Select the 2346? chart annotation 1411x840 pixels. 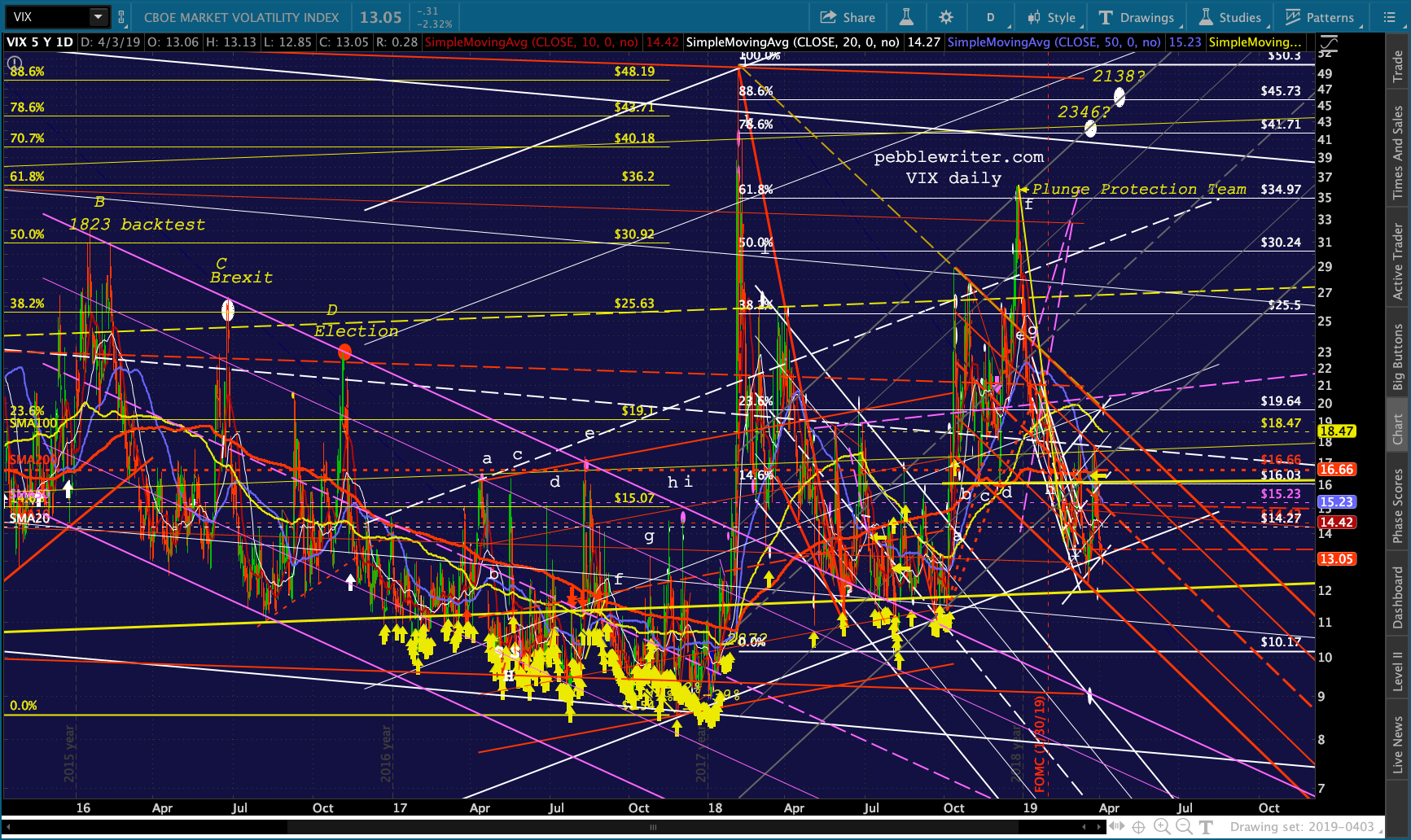tap(1084, 112)
